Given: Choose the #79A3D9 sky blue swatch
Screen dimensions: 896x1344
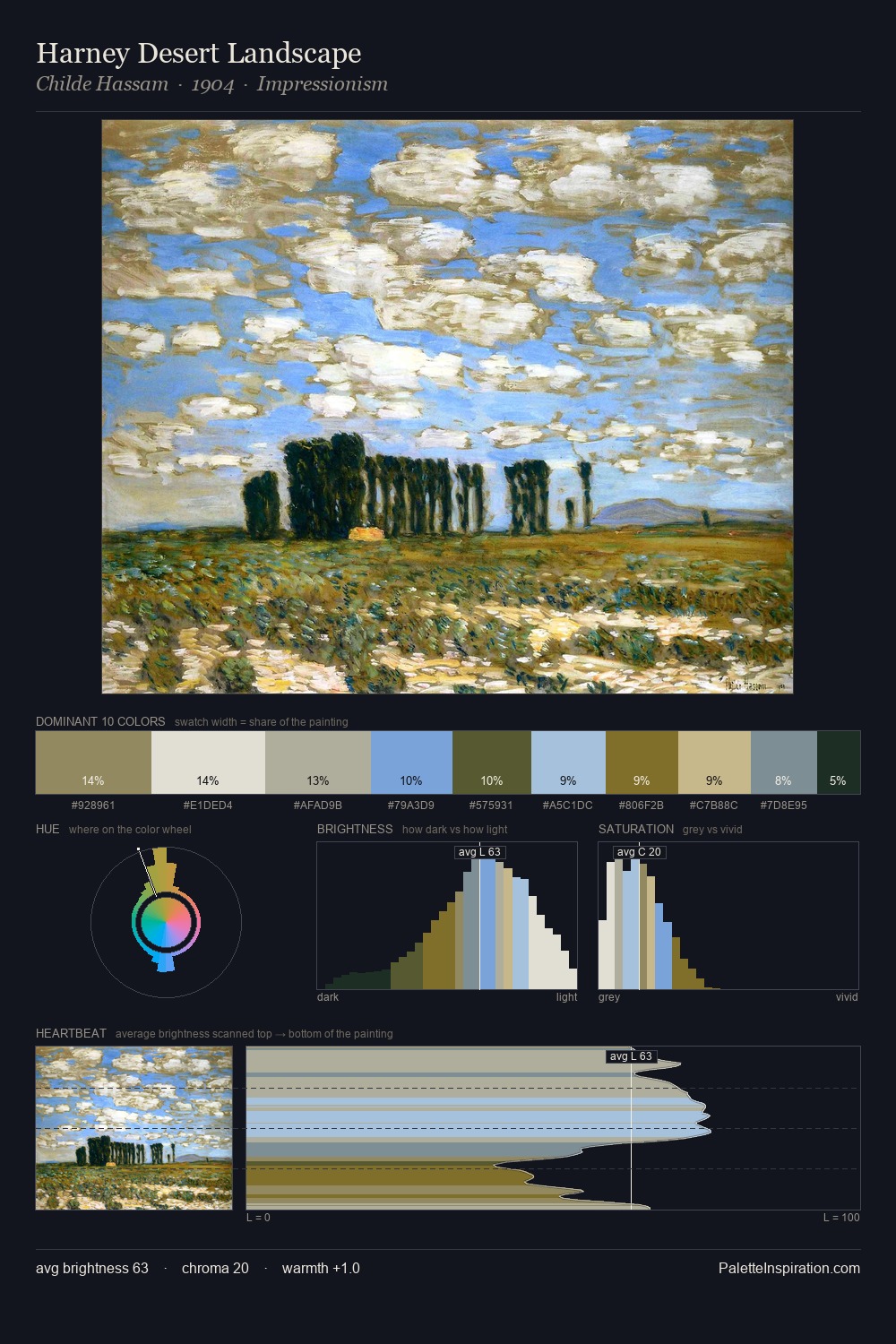Looking at the screenshot, I should tap(411, 762).
